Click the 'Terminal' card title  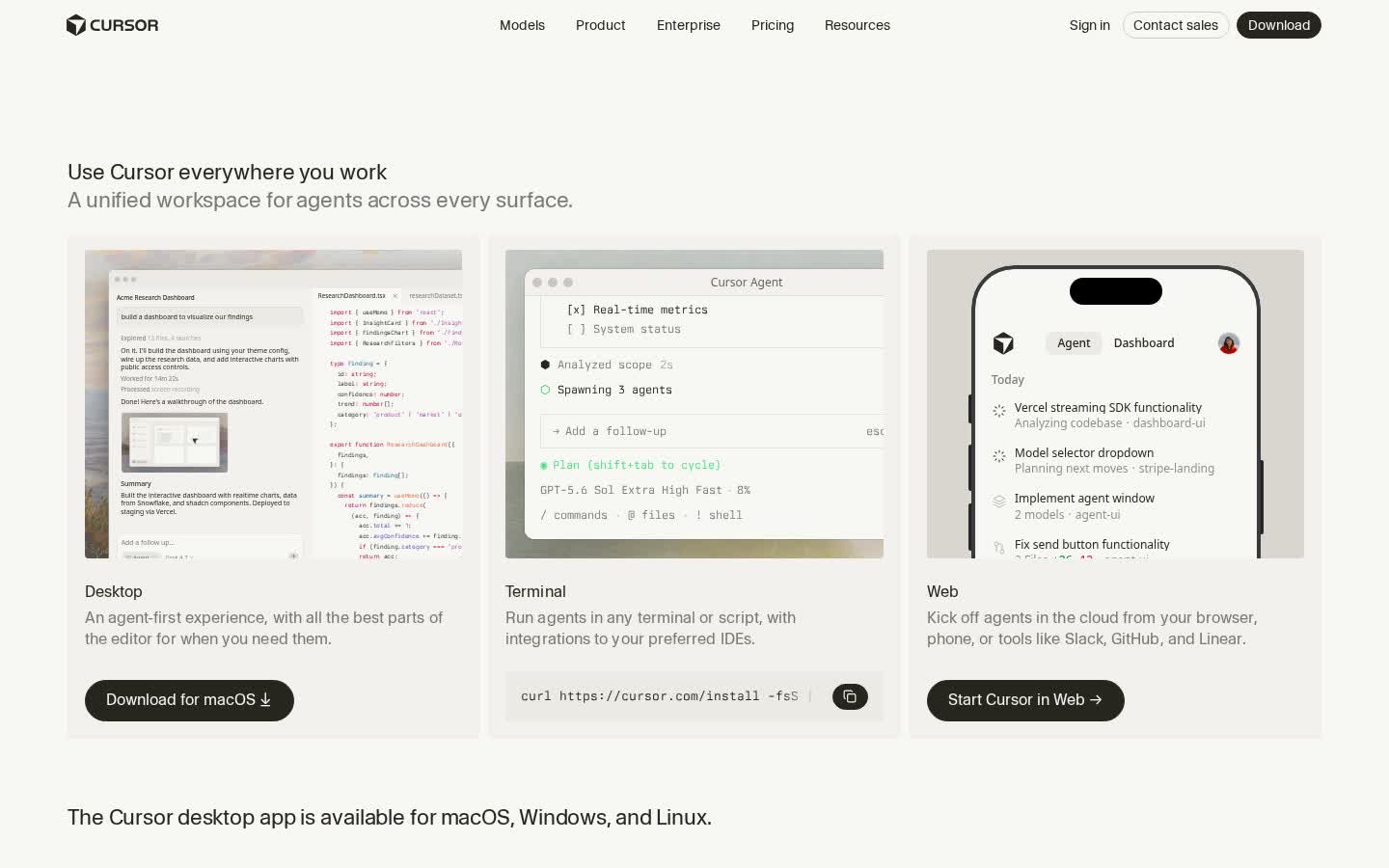(535, 591)
